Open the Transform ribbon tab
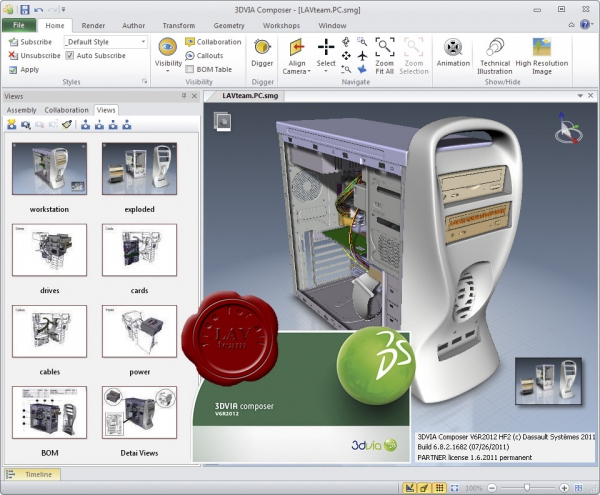Screen dimensions: 600x495 (179, 26)
